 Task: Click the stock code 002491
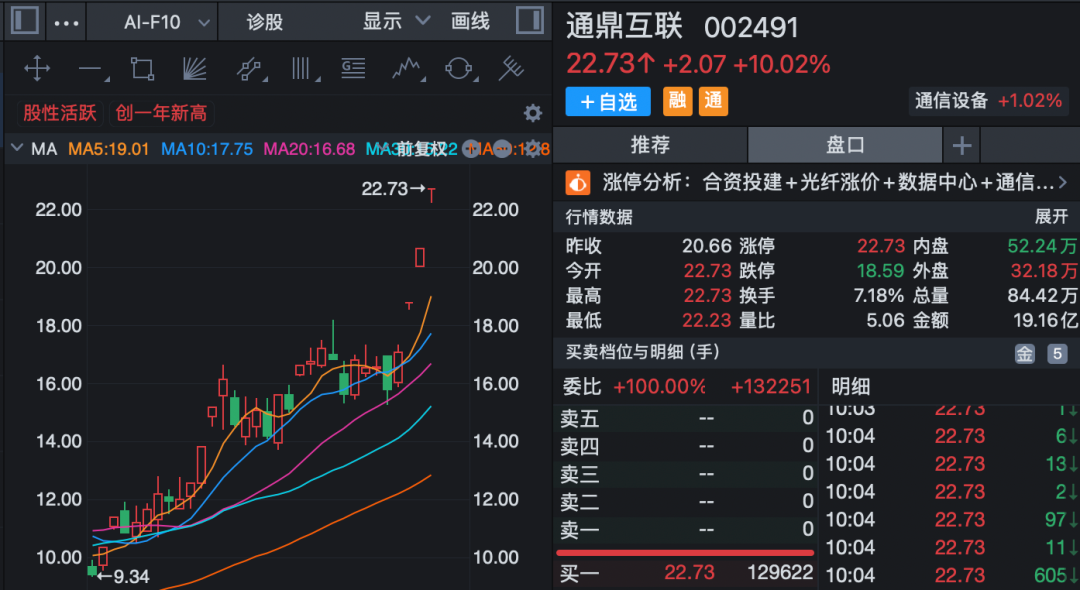(751, 28)
